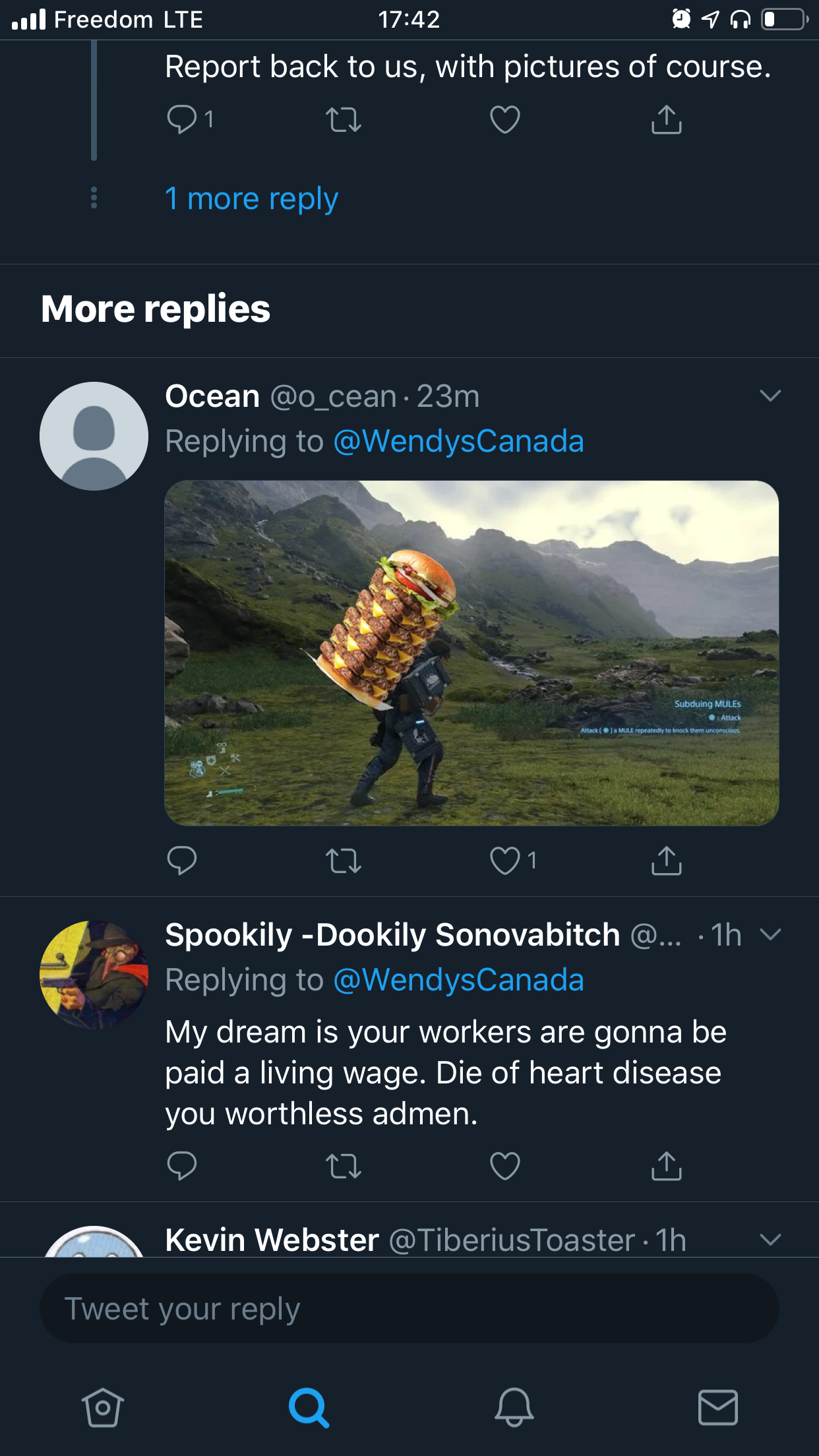Open options chevron on Spookily-Dookily's tweet
The width and height of the screenshot is (819, 1456).
(770, 934)
